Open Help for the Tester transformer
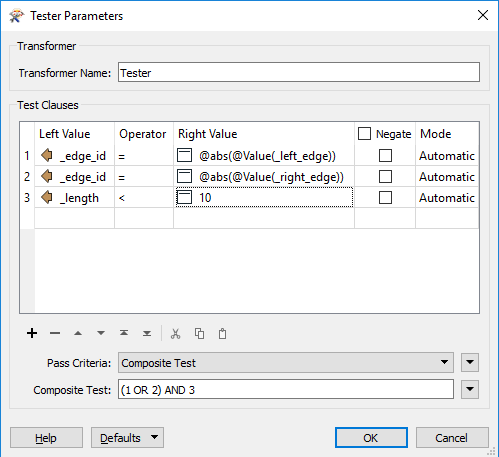This screenshot has width=499, height=457. [x=46, y=438]
